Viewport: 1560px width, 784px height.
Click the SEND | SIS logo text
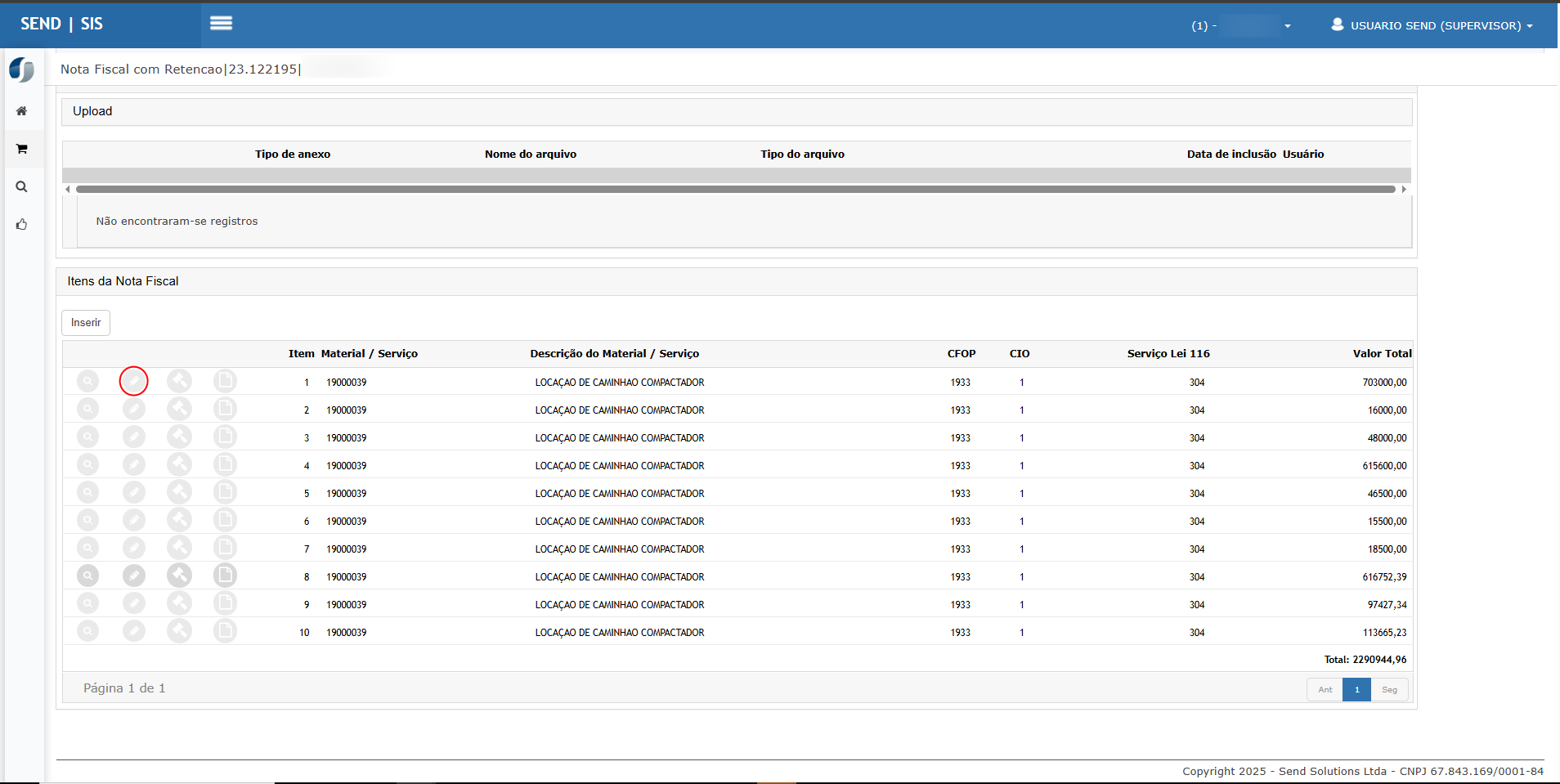[62, 24]
